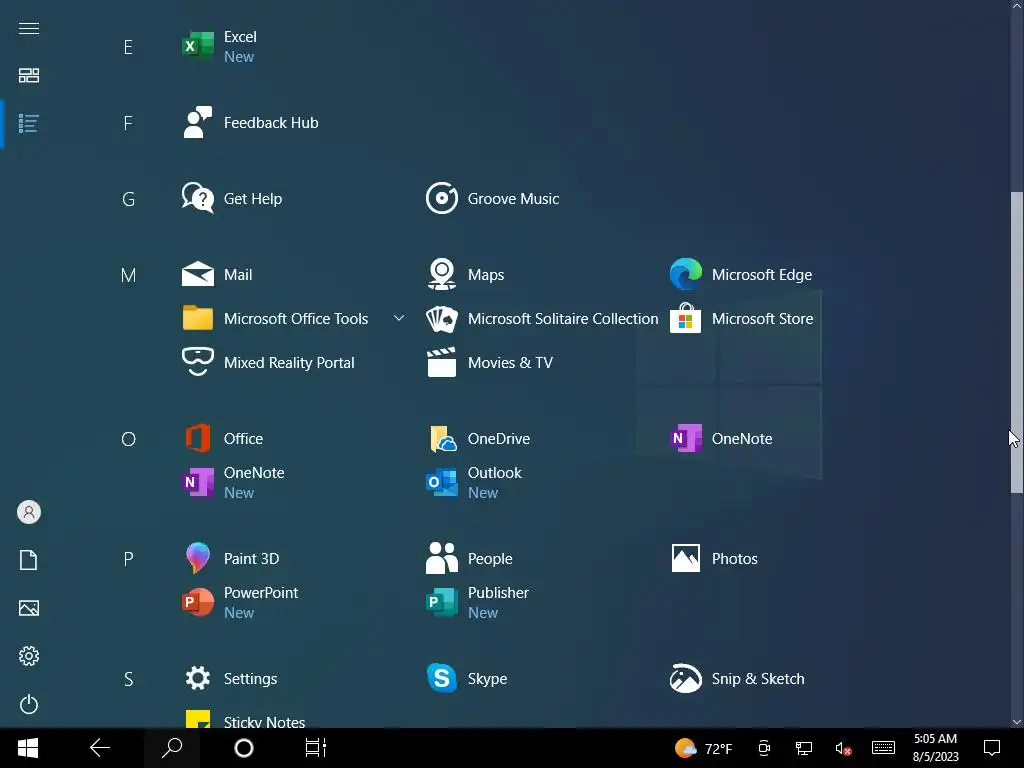Click the app list scrollbar thumb
Viewport: 1024px width, 768px height.
coord(1017,342)
